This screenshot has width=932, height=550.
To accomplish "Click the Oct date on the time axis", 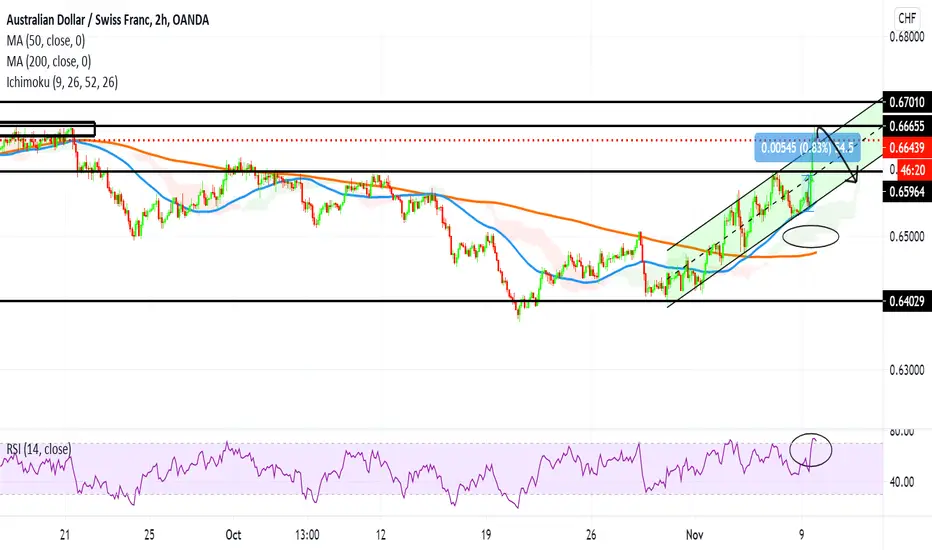I will (x=234, y=535).
